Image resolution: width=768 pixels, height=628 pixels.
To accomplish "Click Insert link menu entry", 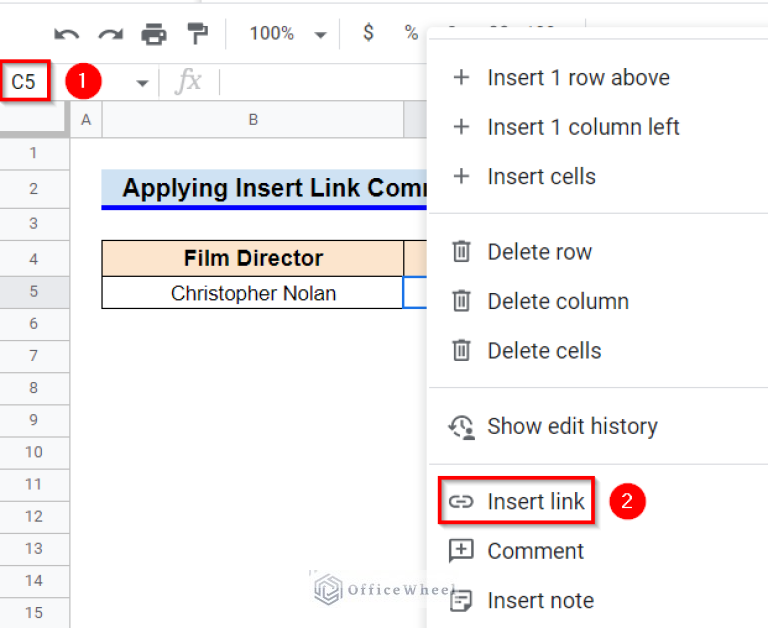I will (535, 501).
